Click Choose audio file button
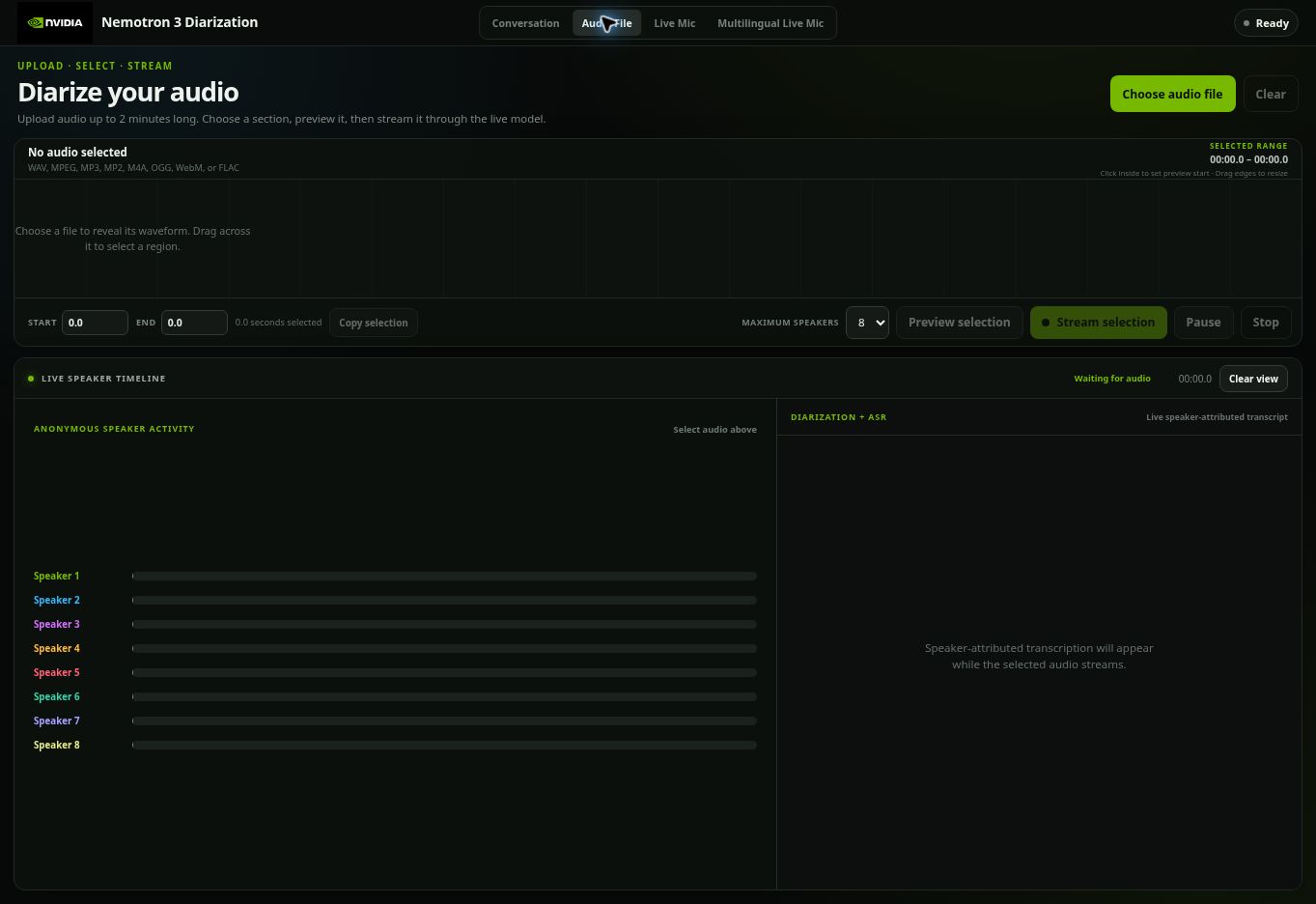The image size is (1316, 904). (x=1172, y=94)
